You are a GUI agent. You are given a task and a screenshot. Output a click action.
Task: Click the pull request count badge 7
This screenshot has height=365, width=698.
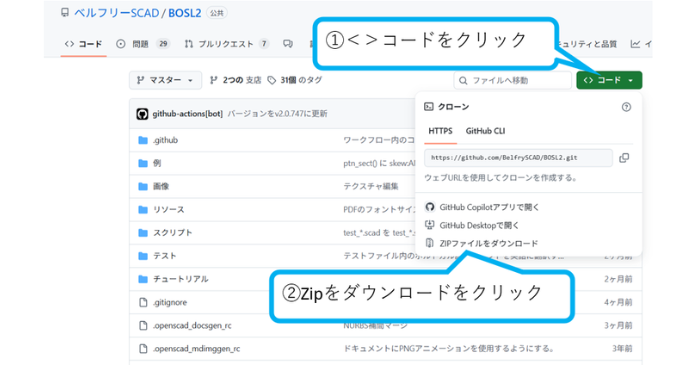tap(264, 44)
